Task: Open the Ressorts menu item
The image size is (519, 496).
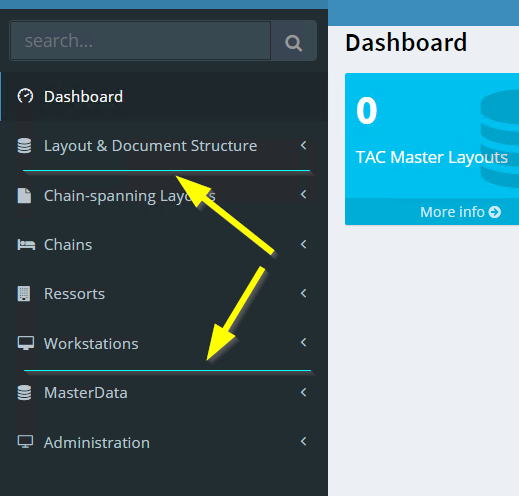Action: [164, 294]
